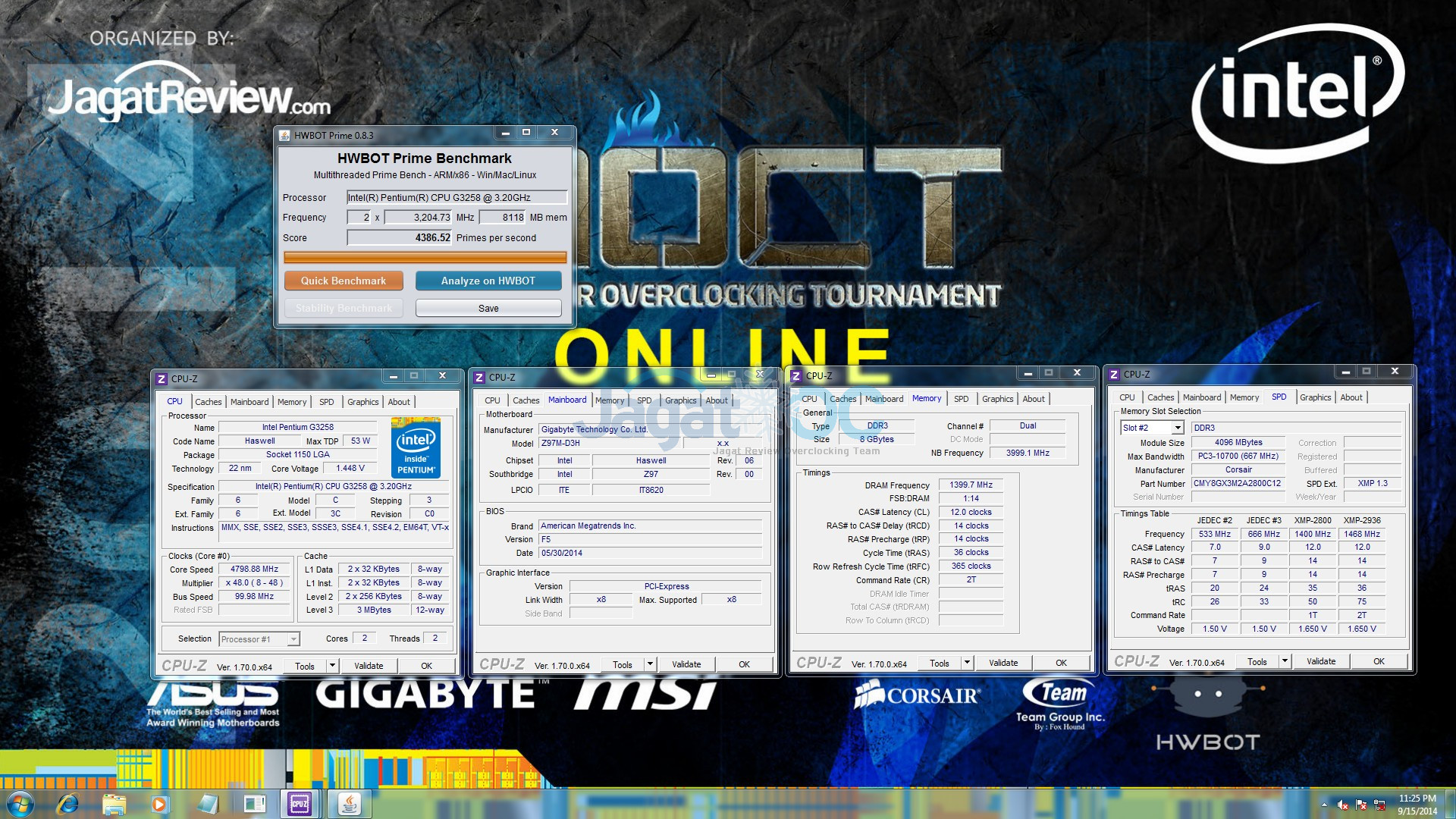This screenshot has height=819, width=1456.
Task: Expand the Slot #2 memory slot dropdown
Action: pos(1177,428)
